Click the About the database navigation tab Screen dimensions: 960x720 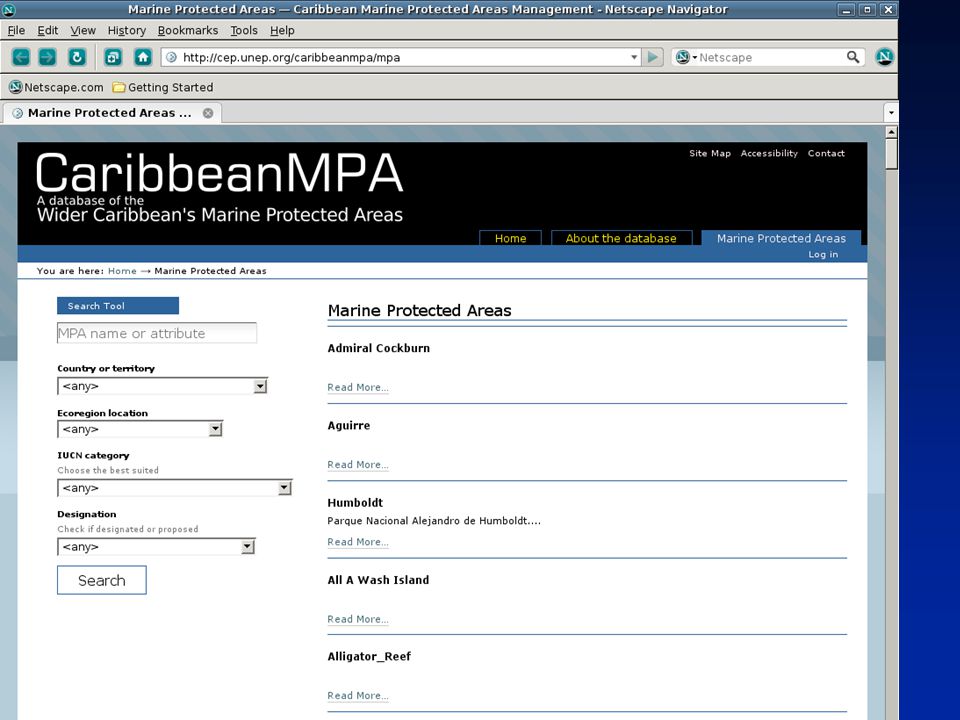[621, 238]
